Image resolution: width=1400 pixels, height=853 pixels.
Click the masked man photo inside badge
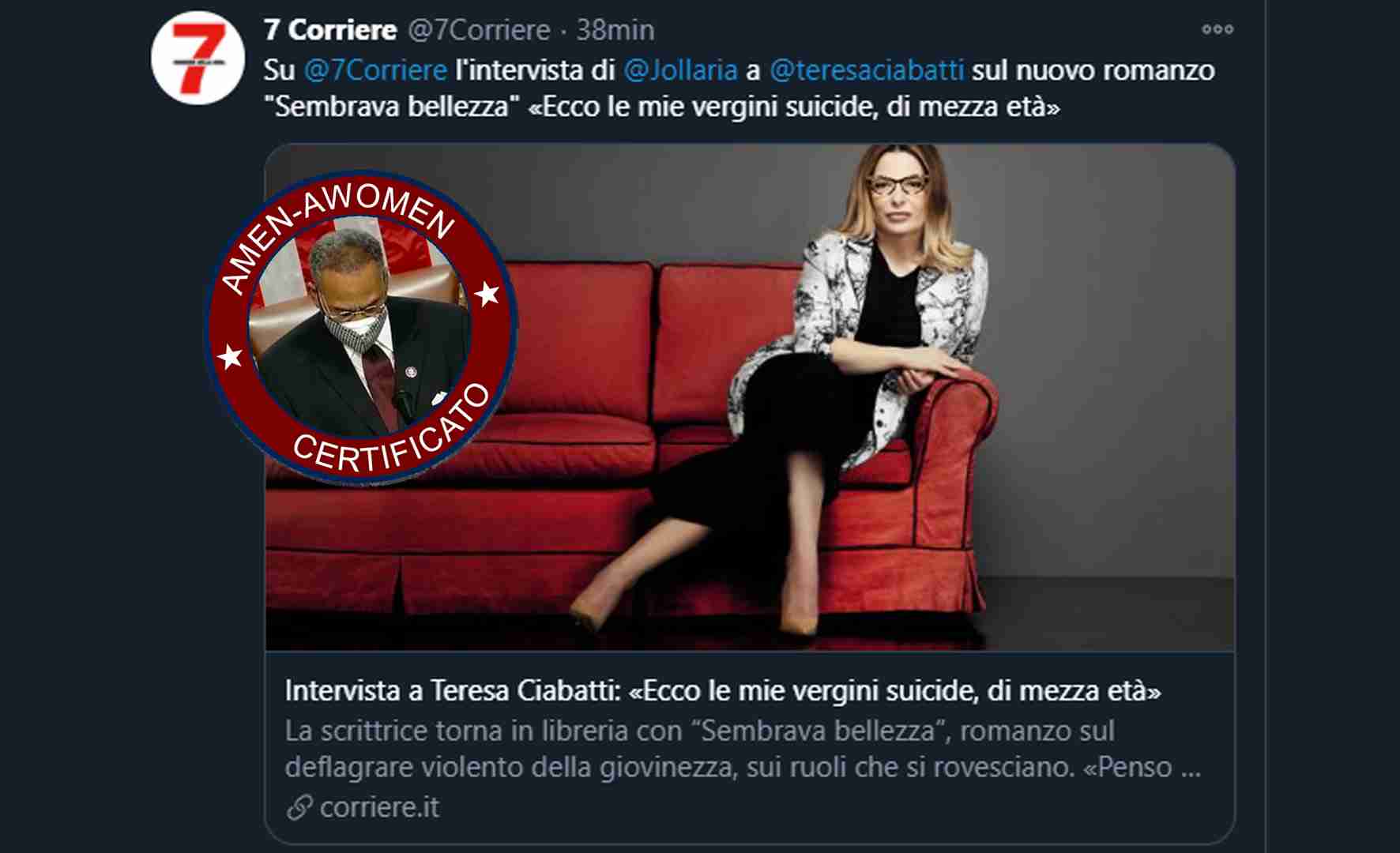pos(360,329)
